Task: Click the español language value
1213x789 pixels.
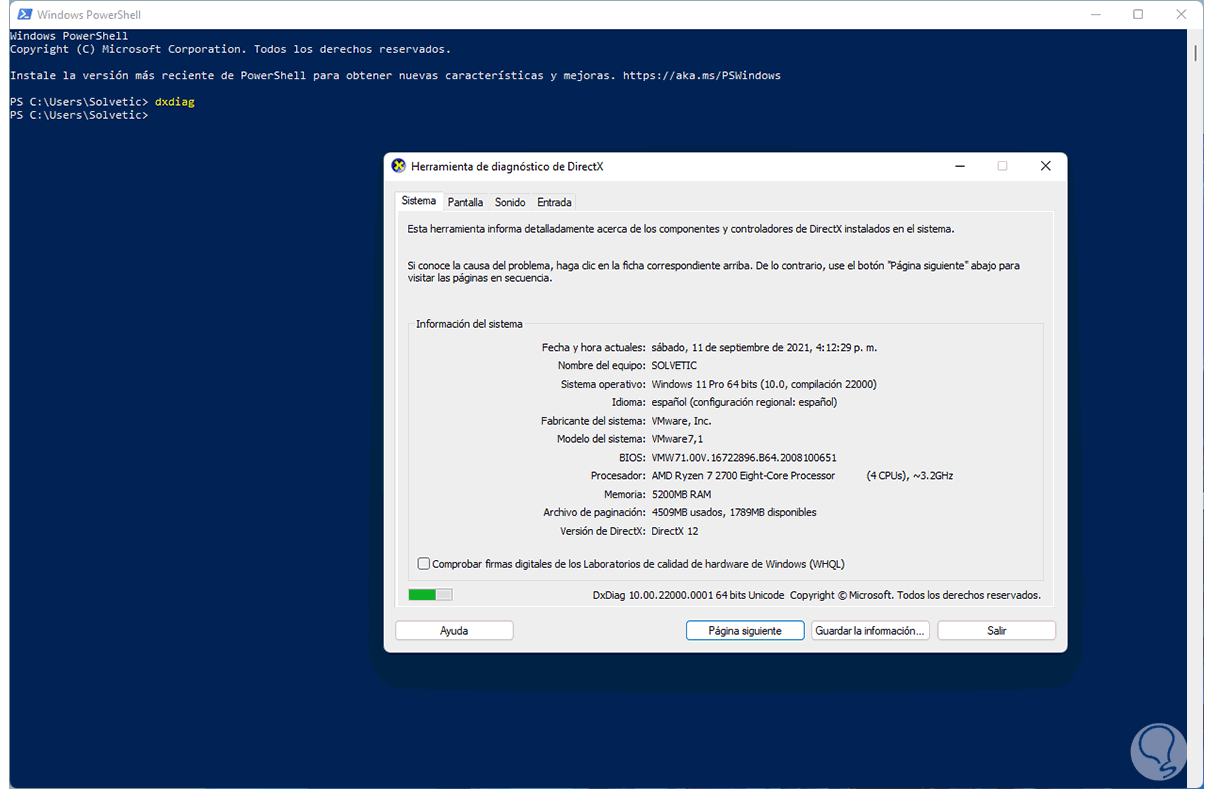Action: pos(744,402)
